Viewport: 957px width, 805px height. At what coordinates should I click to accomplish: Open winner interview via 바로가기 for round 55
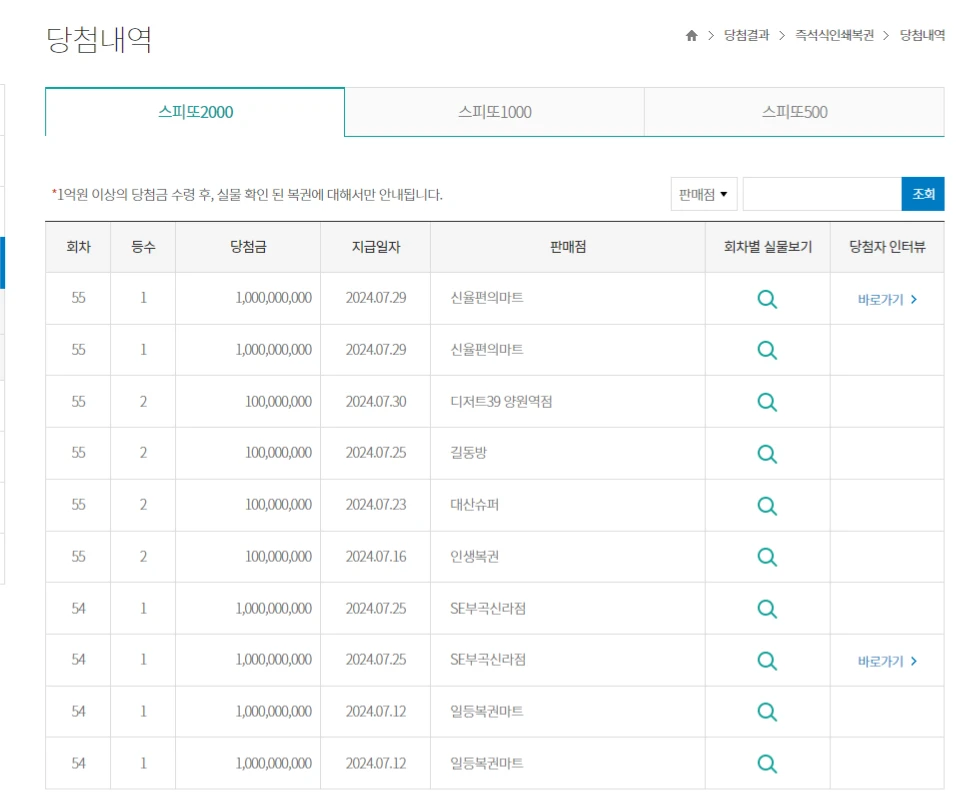pyautogui.click(x=886, y=299)
